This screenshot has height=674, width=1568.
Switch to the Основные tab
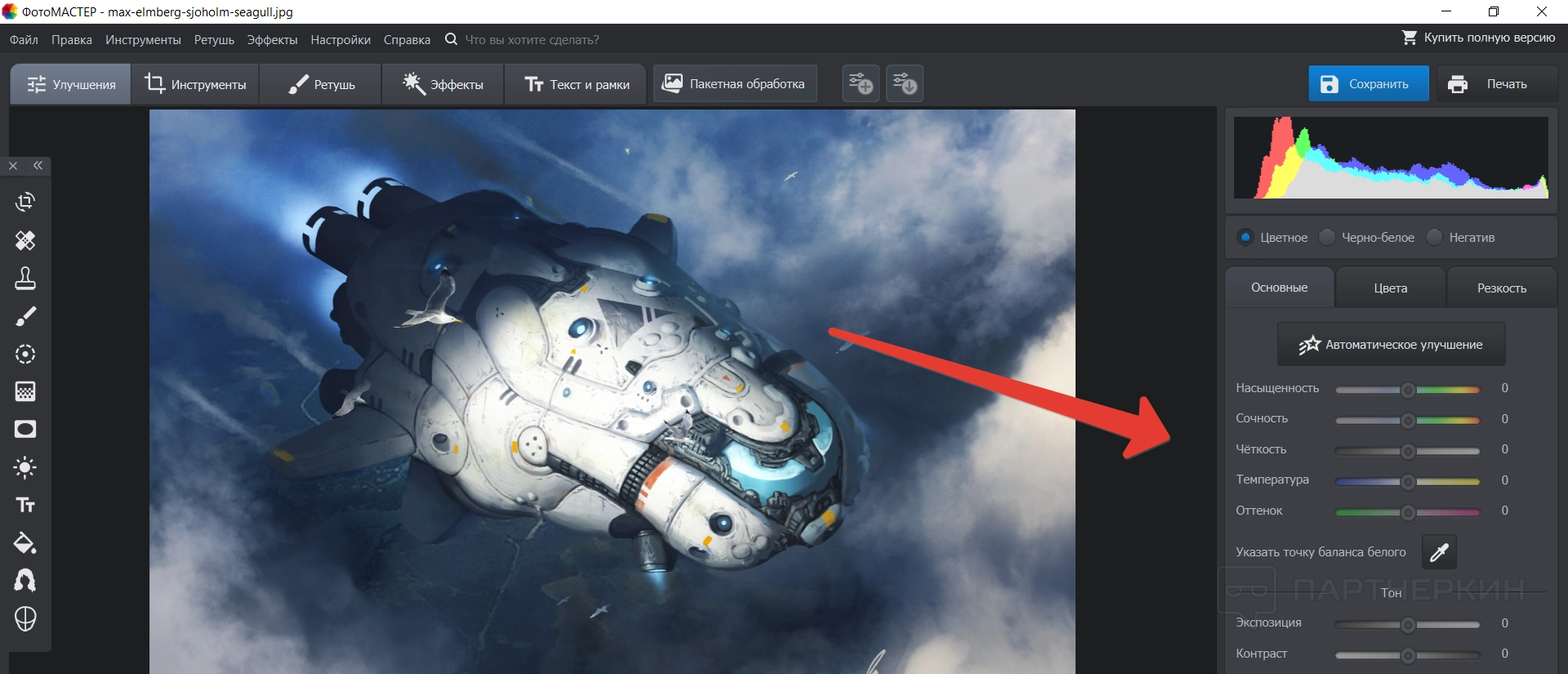click(x=1280, y=288)
